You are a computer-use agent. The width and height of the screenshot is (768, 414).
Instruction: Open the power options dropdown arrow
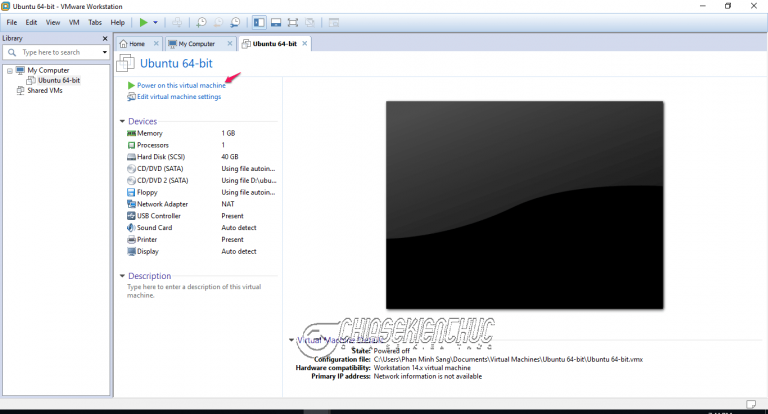[155, 23]
